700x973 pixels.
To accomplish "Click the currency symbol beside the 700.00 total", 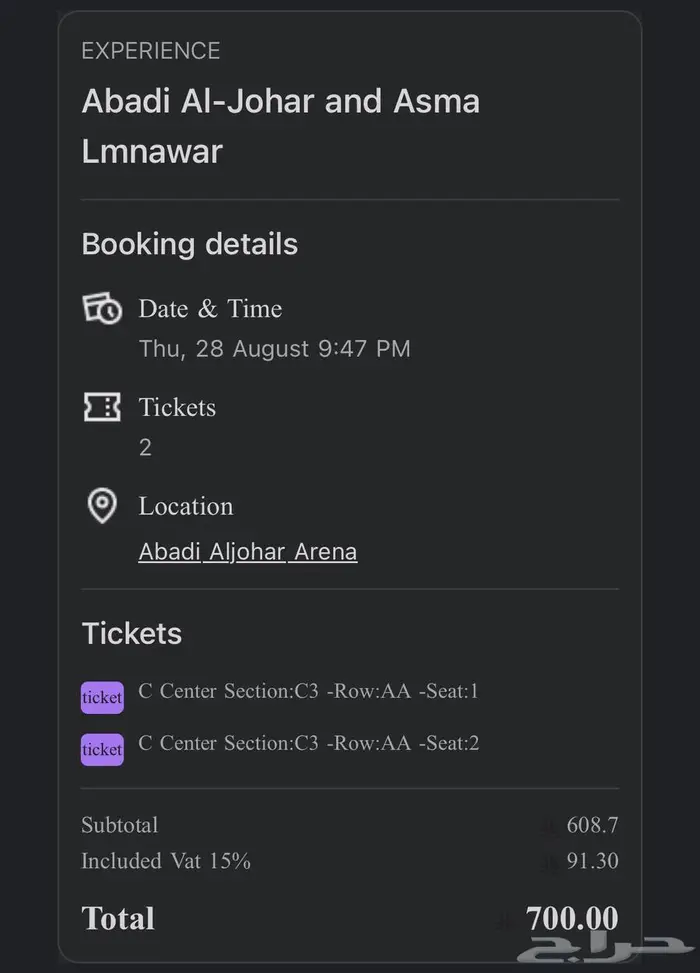I will point(509,920).
